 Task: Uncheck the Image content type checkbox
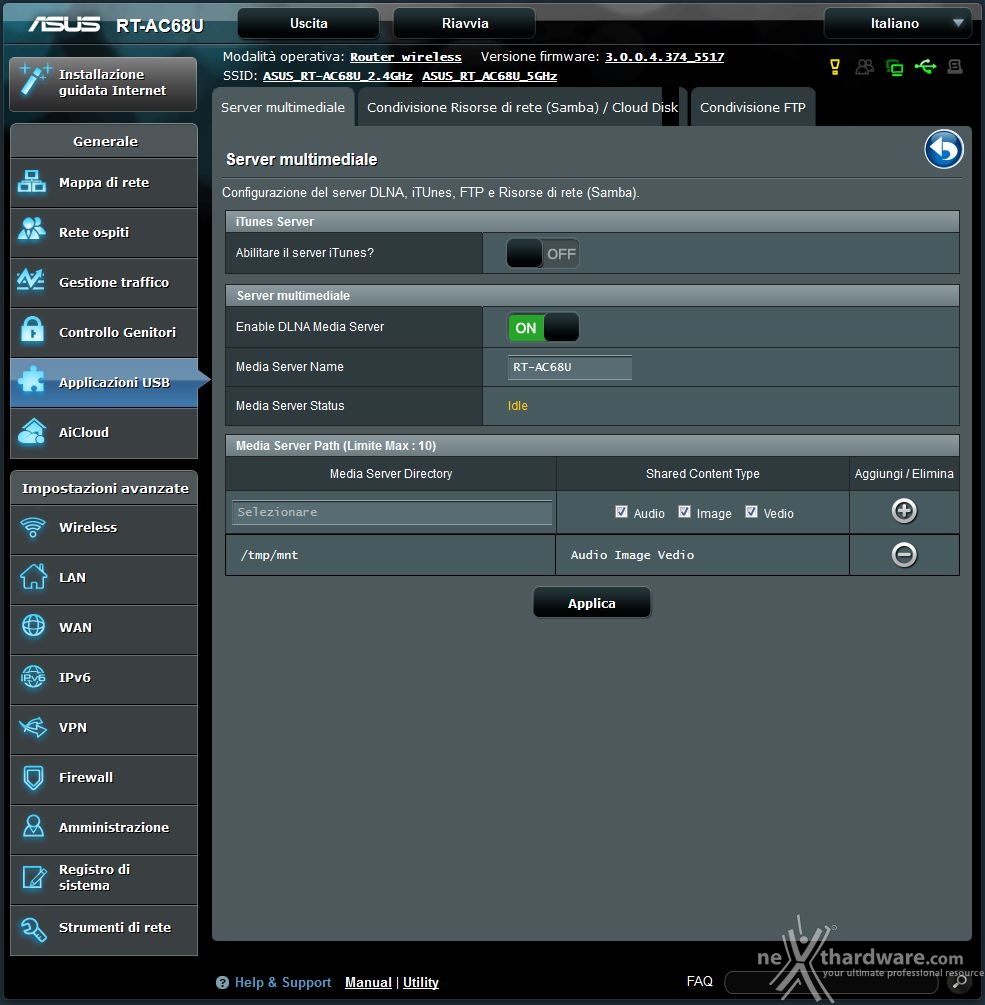(x=684, y=511)
